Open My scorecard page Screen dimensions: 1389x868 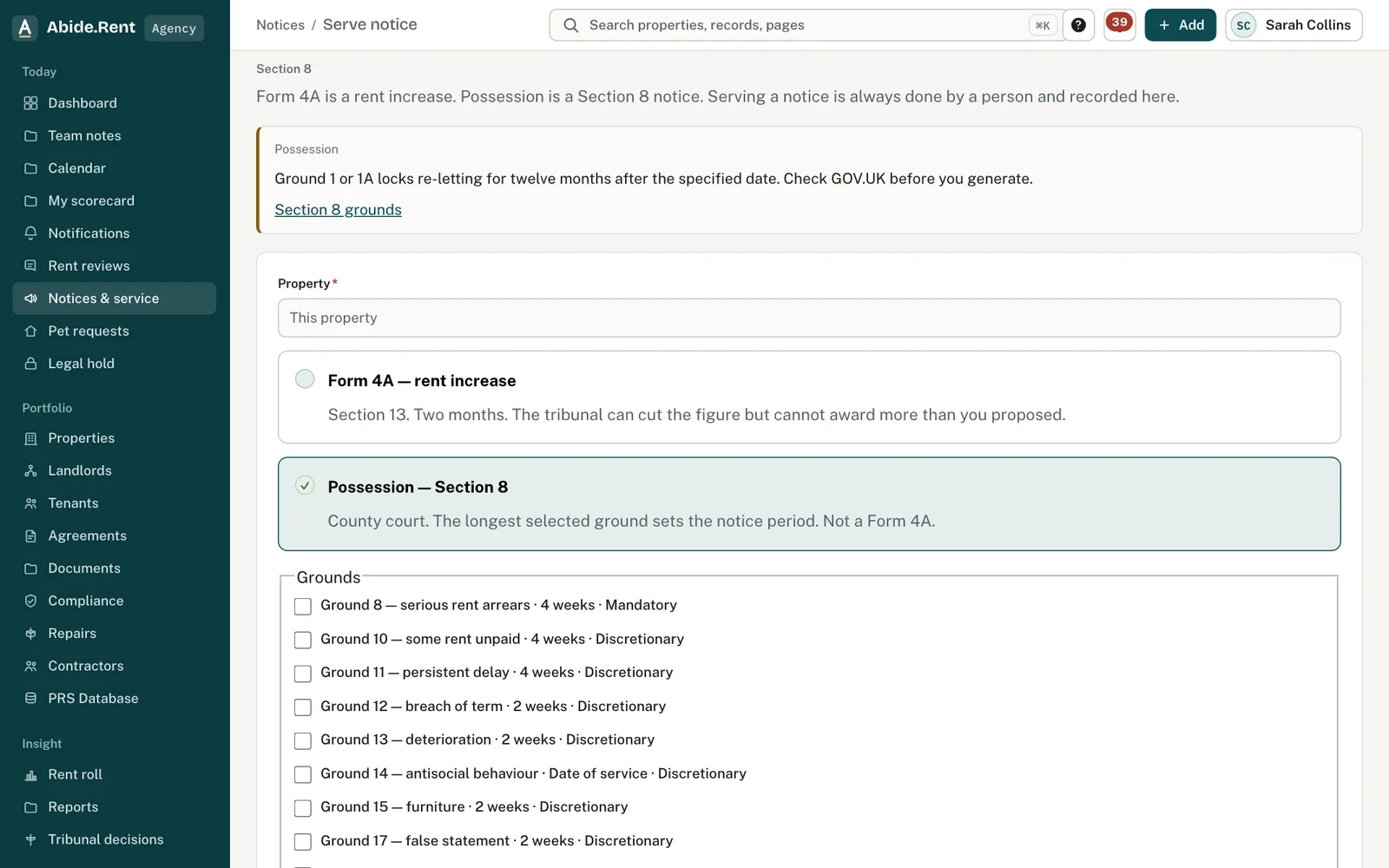(x=114, y=201)
